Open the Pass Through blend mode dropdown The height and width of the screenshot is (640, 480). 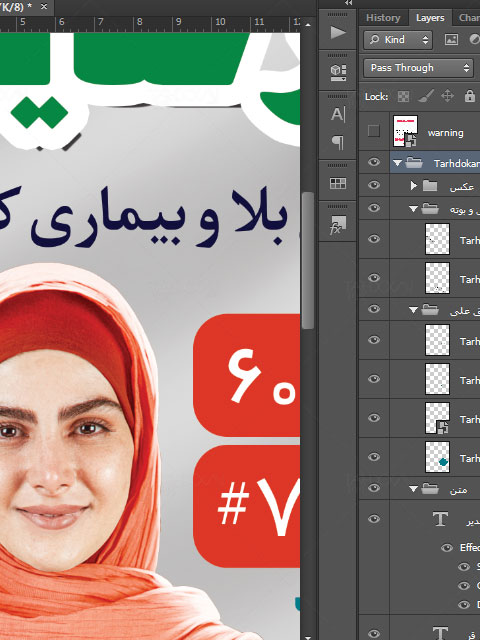[418, 68]
